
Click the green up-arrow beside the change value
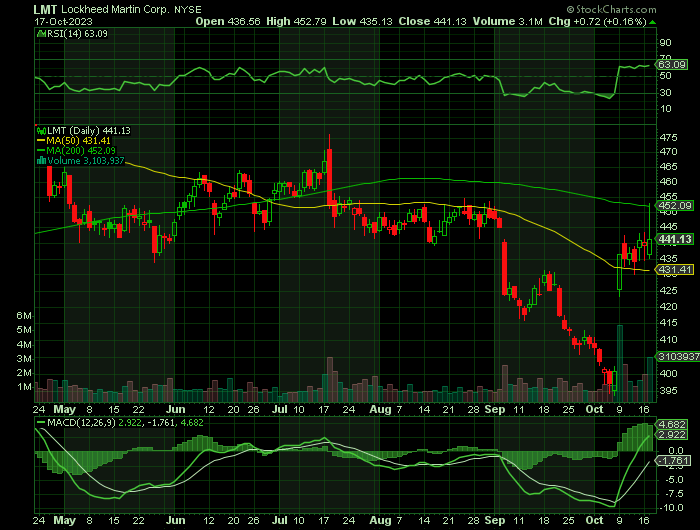pos(653,22)
